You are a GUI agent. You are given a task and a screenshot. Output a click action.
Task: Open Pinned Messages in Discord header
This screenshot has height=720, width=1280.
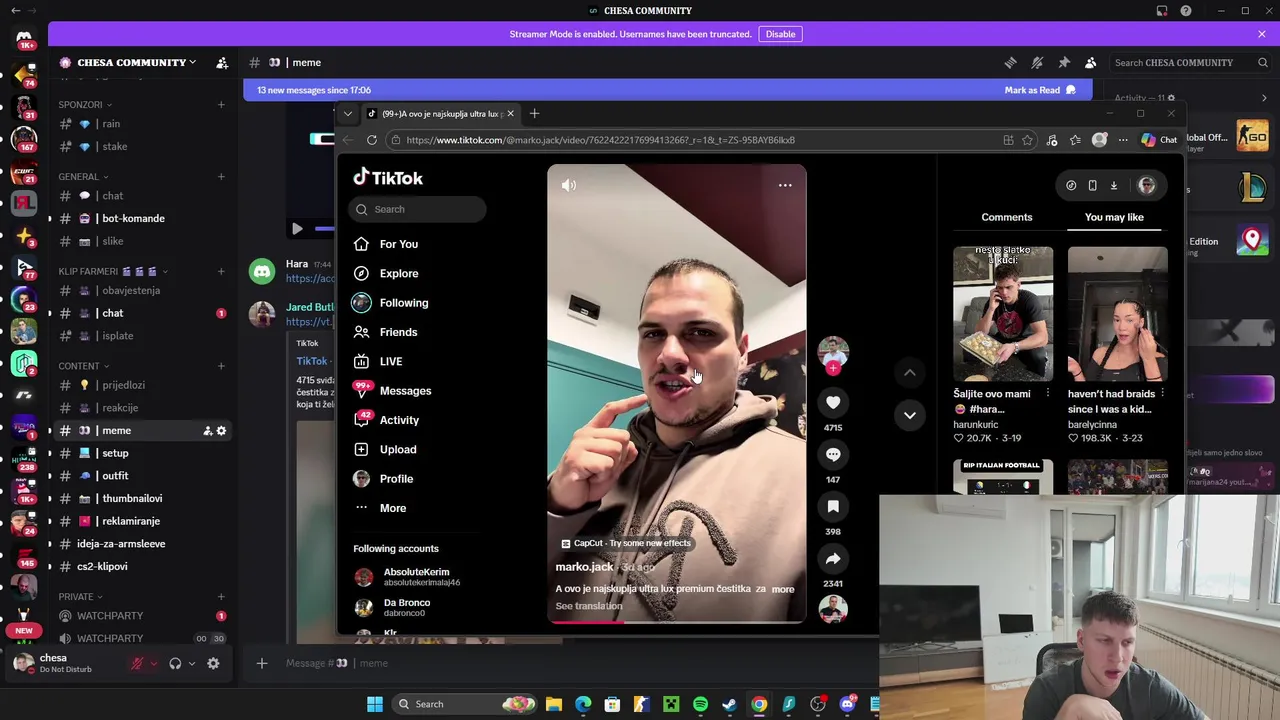pos(1064,62)
